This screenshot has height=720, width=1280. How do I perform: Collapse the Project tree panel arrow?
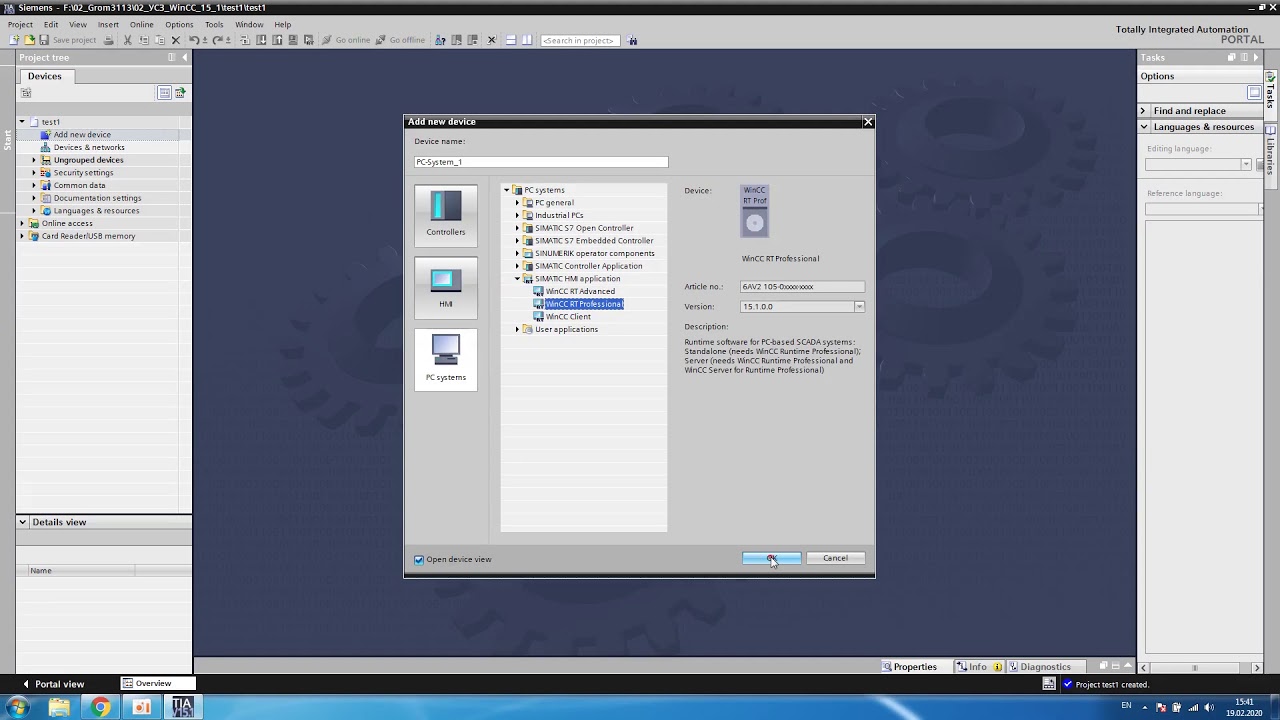[x=184, y=57]
